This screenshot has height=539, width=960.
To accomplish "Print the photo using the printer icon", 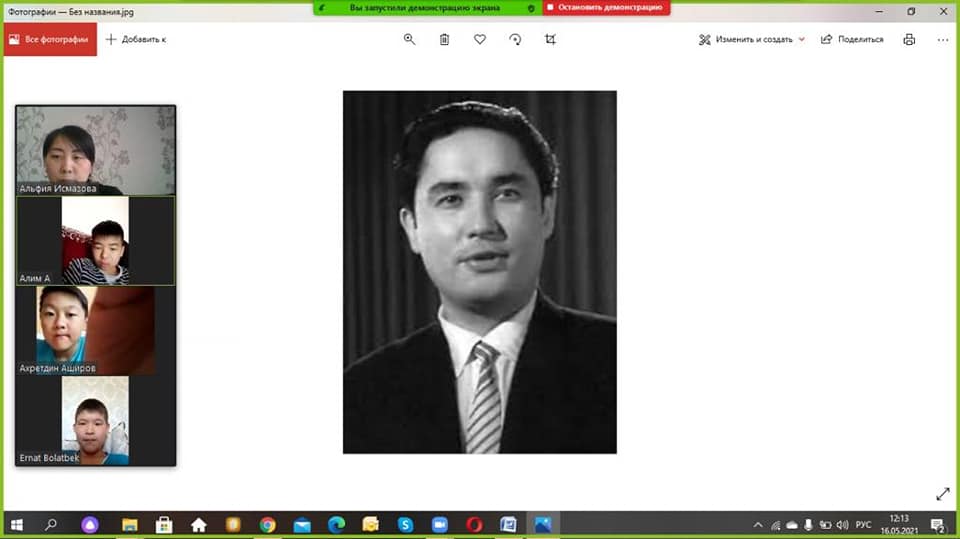I will [909, 39].
